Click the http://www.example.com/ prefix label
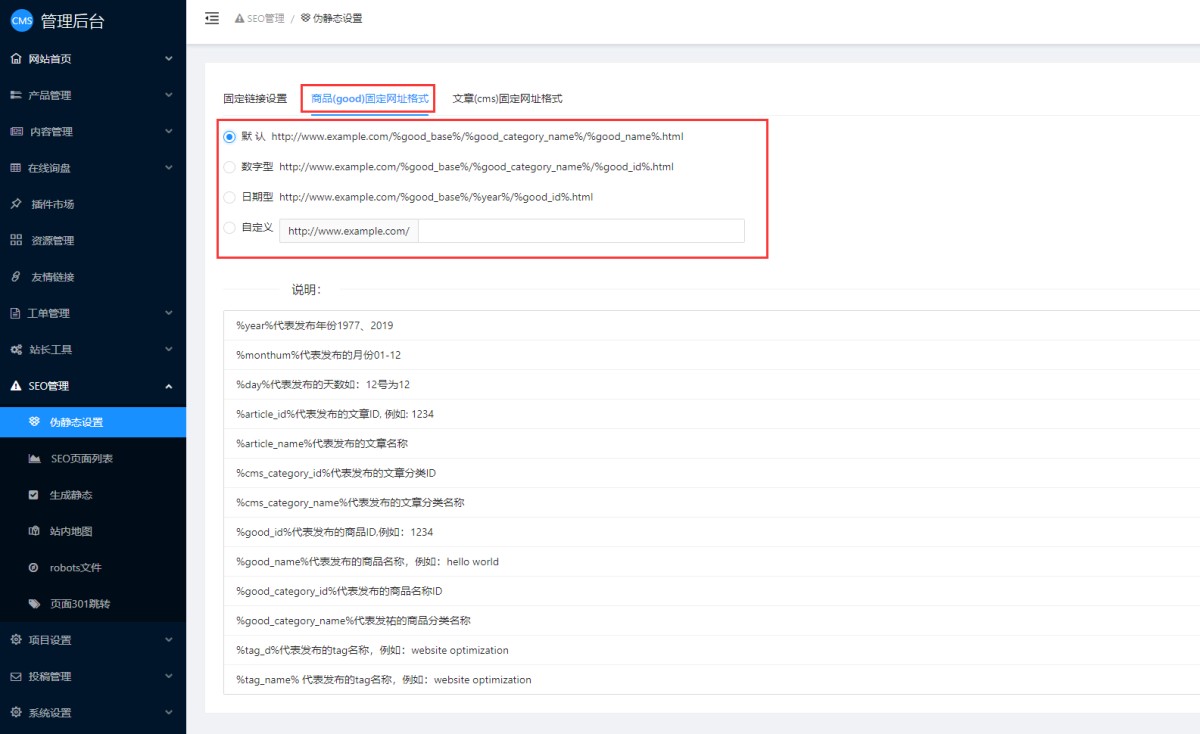The image size is (1200, 734). pyautogui.click(x=349, y=231)
